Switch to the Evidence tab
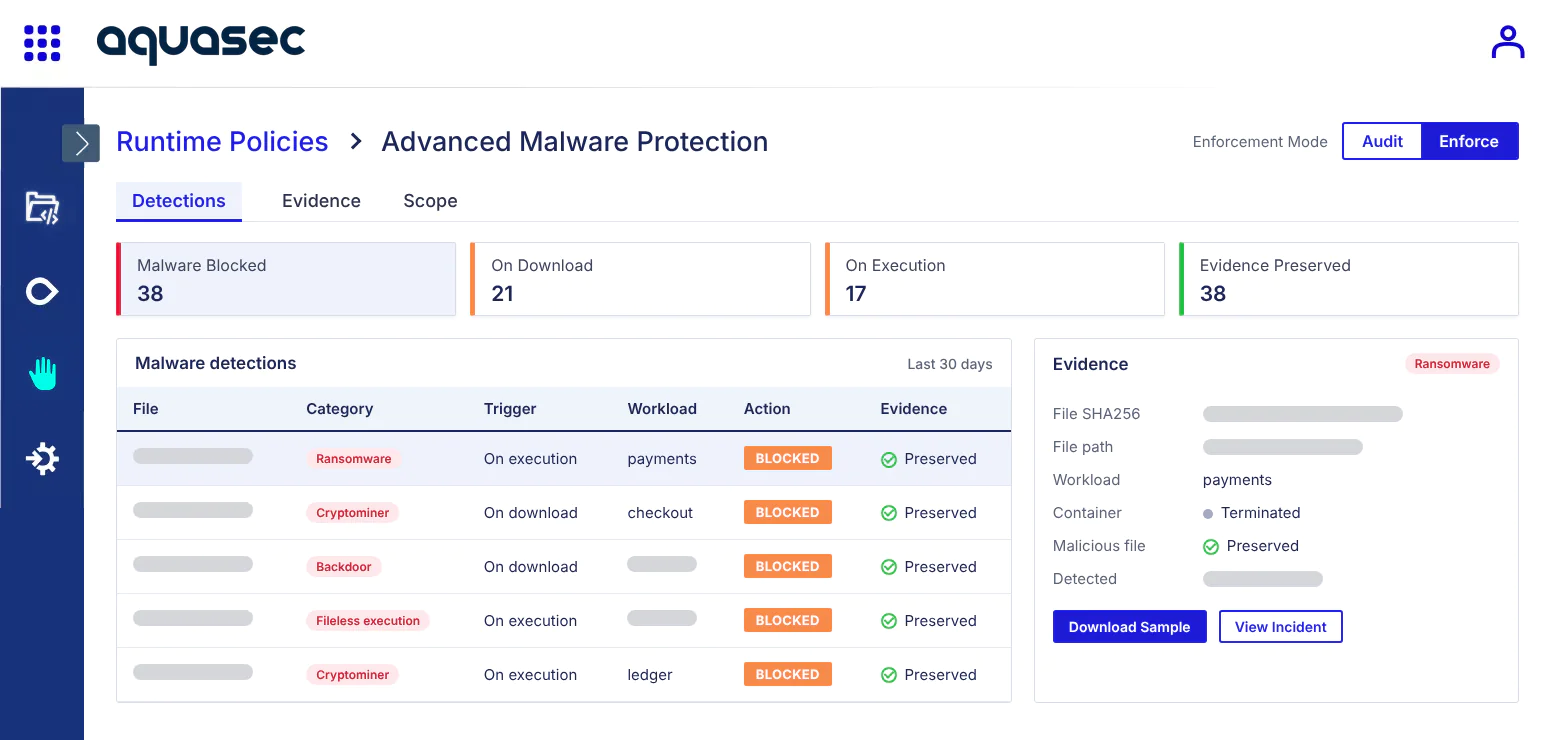Image resolution: width=1551 pixels, height=740 pixels. point(321,201)
